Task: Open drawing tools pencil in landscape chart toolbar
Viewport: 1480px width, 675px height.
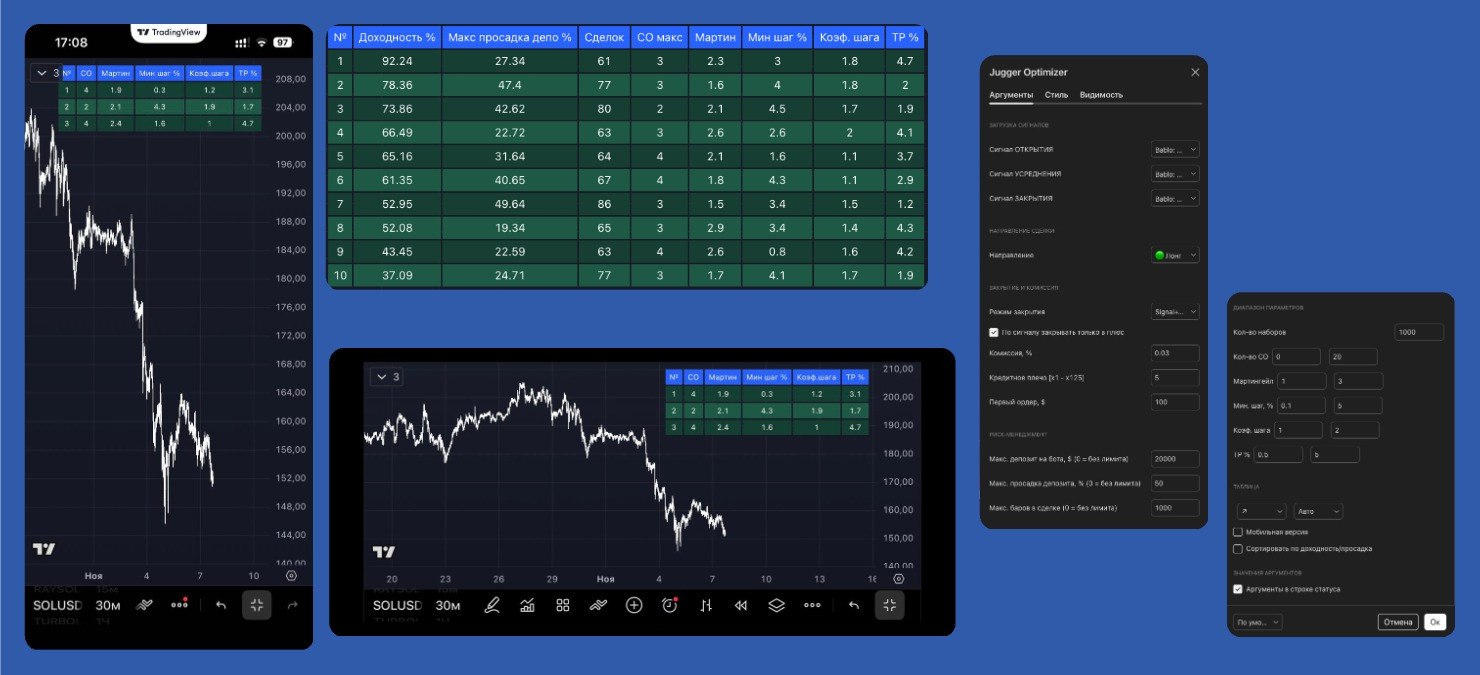Action: pos(491,605)
